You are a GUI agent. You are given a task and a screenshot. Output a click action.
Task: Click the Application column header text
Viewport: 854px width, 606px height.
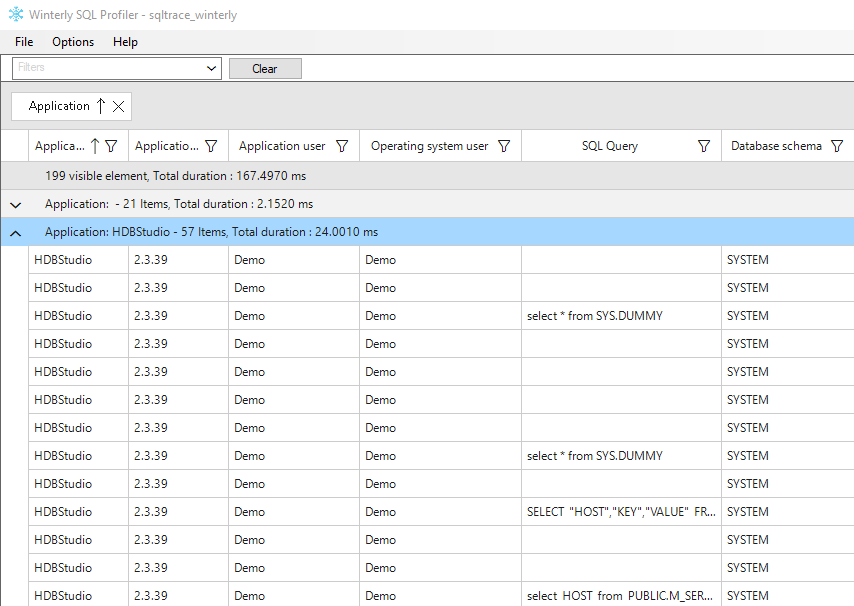(x=60, y=146)
